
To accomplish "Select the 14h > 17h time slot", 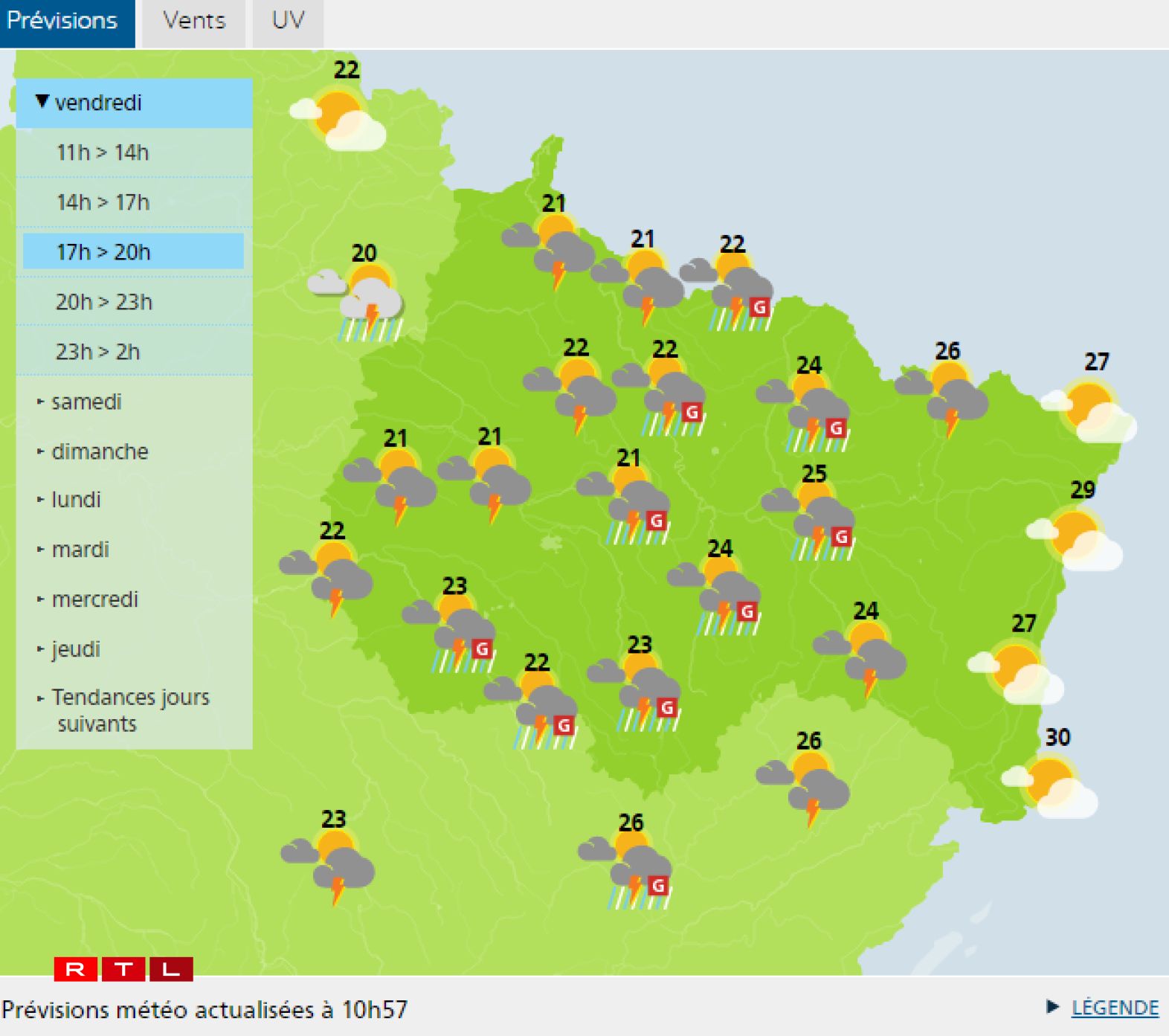I will point(103,202).
